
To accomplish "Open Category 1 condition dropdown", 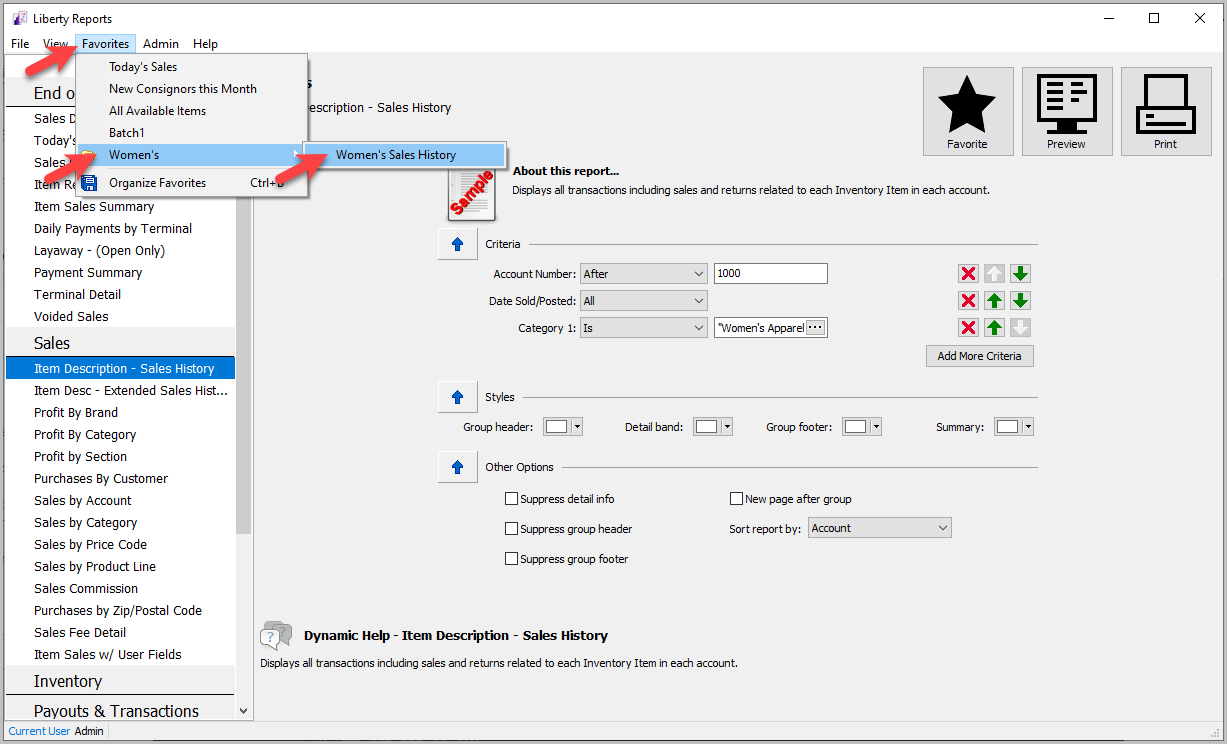I will [644, 328].
